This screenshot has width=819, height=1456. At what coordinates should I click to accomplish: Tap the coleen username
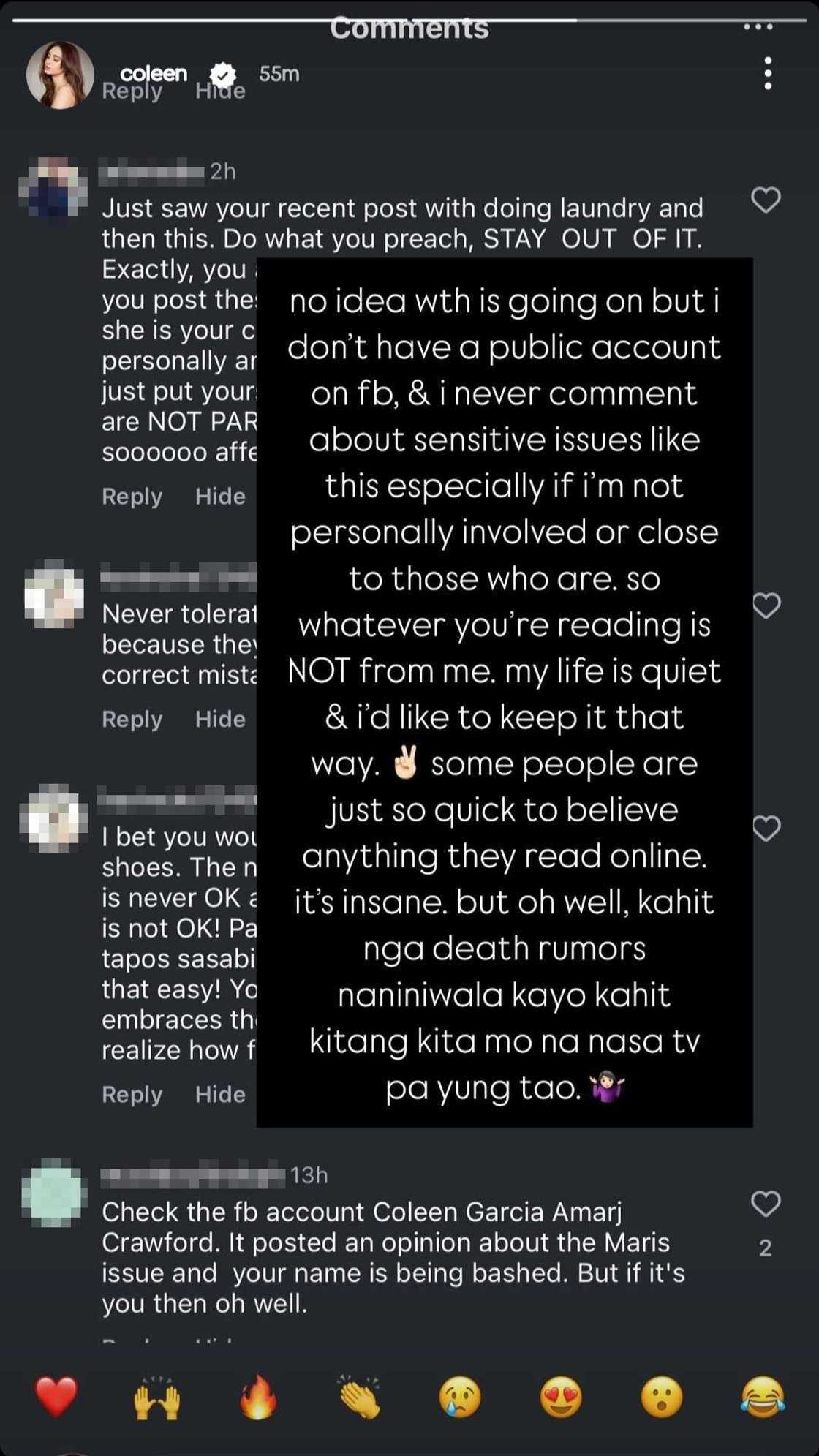point(154,73)
